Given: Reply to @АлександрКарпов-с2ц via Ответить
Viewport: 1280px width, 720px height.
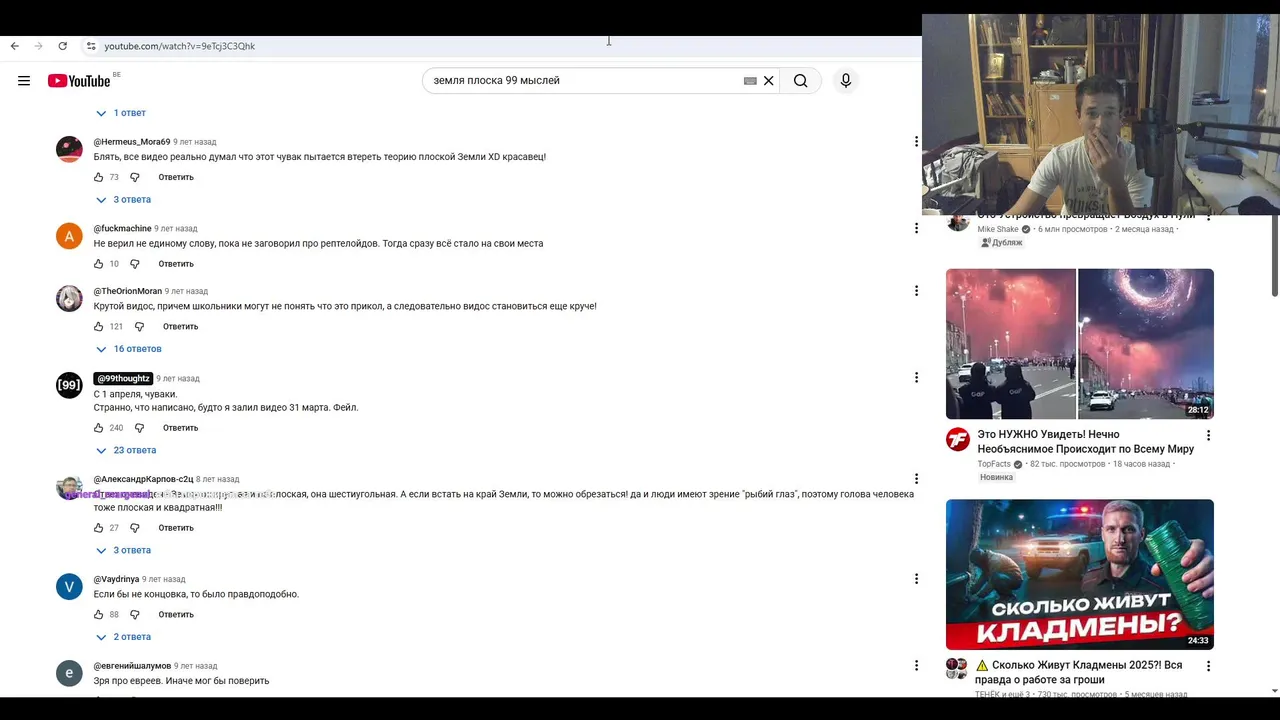Looking at the screenshot, I should 176,528.
